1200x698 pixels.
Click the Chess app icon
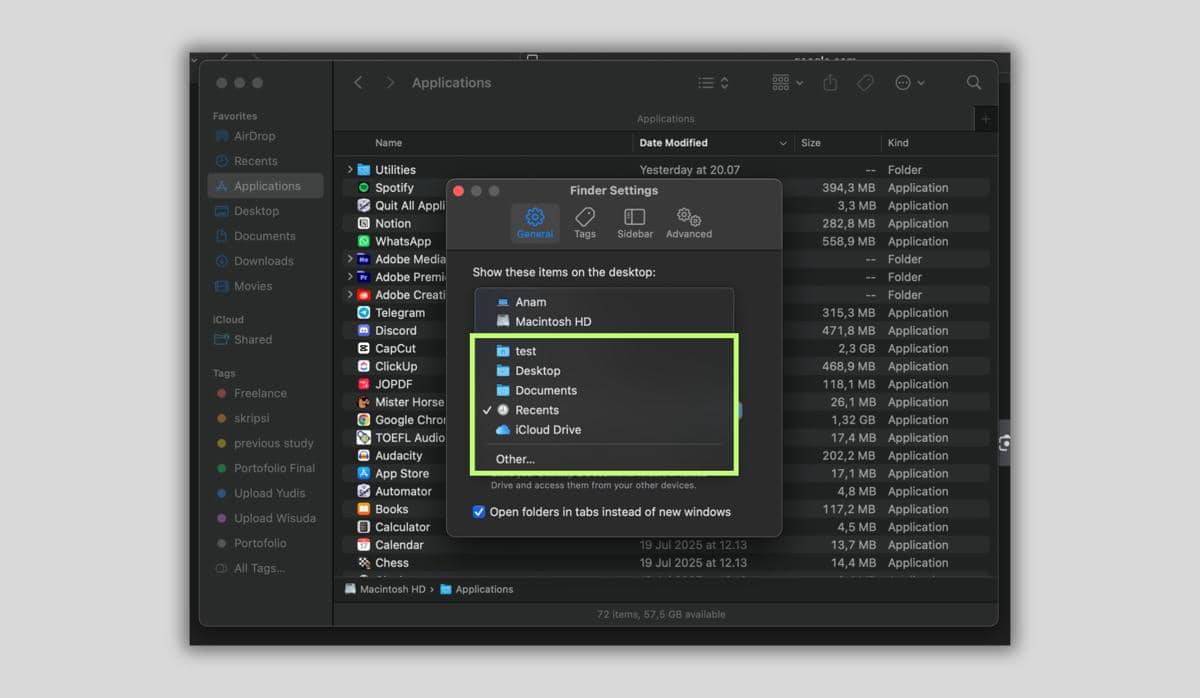pos(364,562)
